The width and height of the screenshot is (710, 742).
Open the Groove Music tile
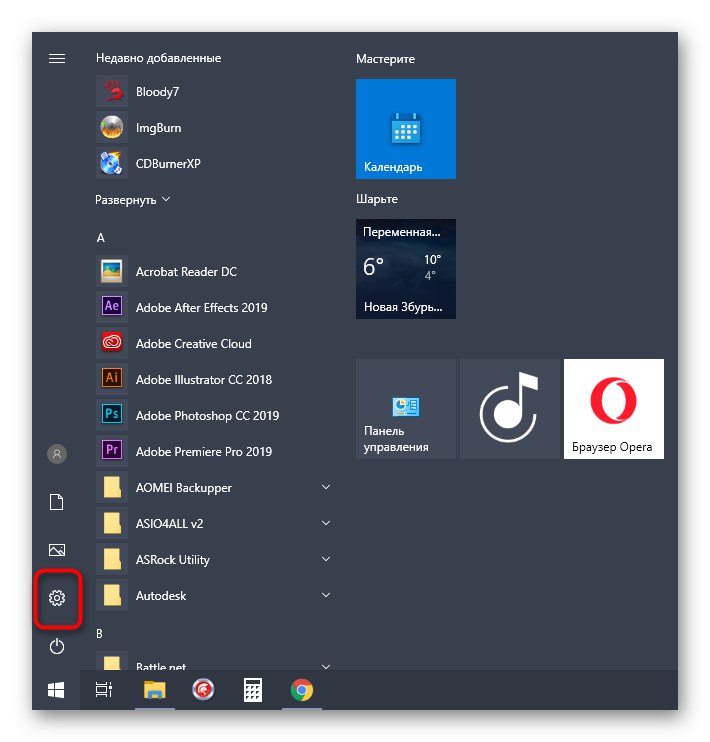(510, 409)
